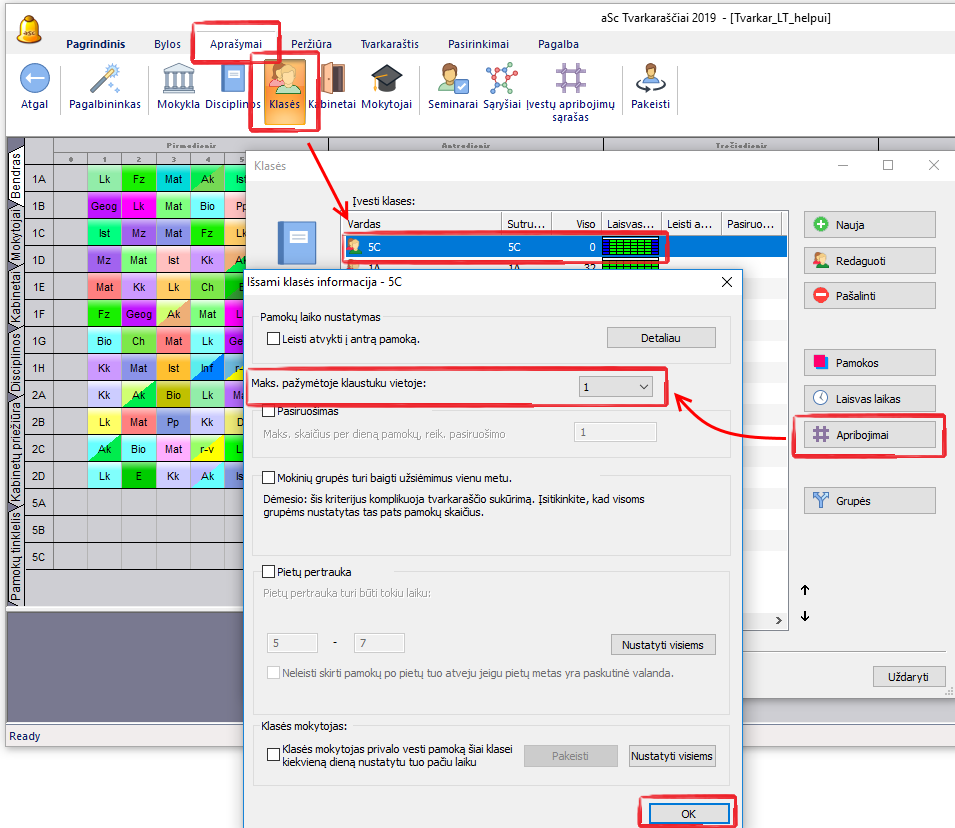Open the Pagalbininkas wizard tool
This screenshot has height=828, width=955.
[x=105, y=80]
